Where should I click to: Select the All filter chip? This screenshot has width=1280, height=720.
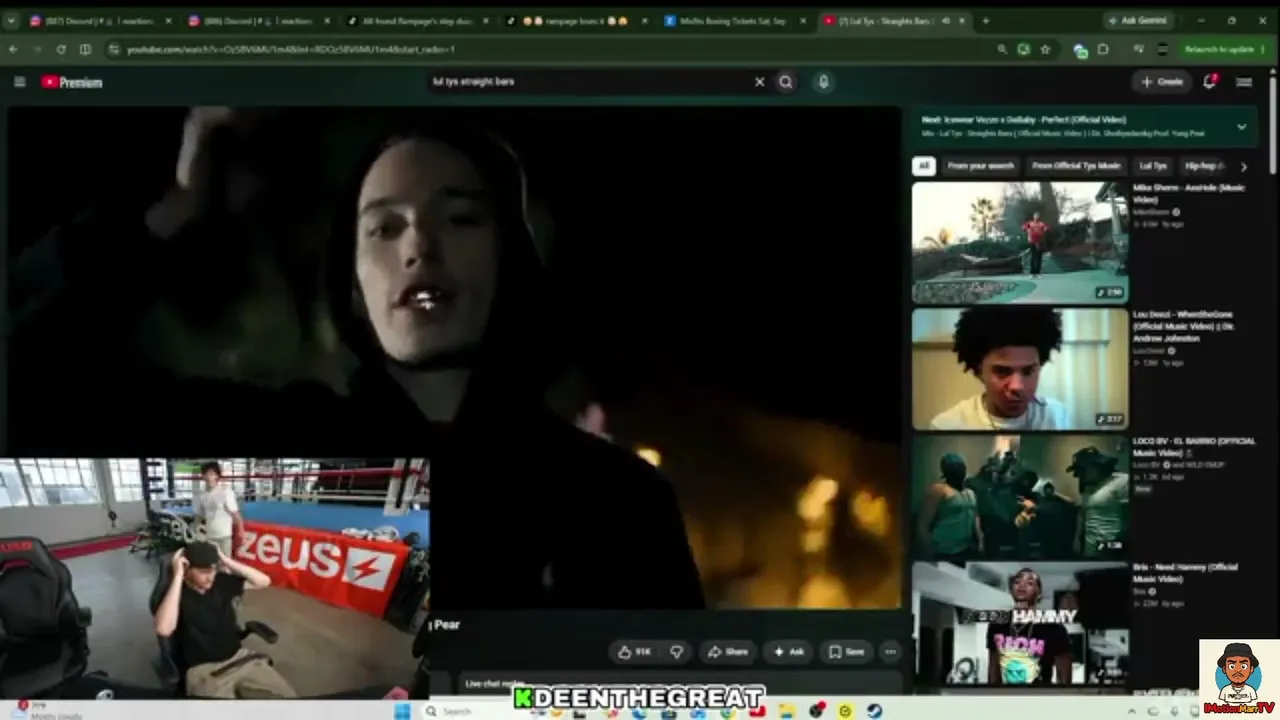[924, 166]
